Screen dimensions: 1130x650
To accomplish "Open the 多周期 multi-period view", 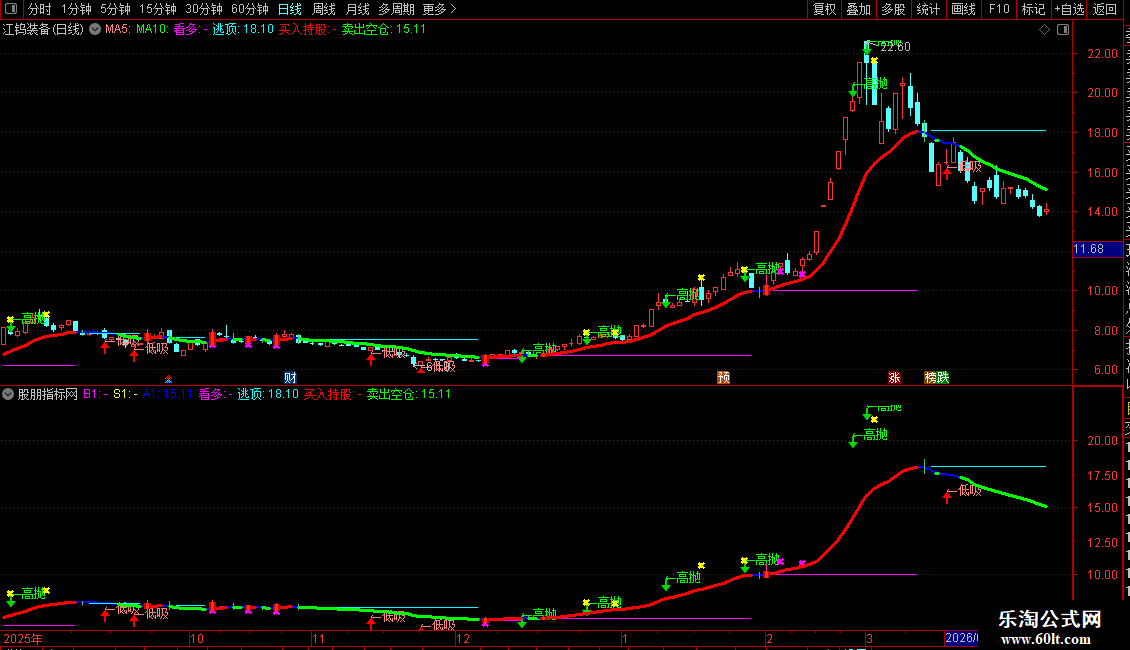I will pyautogui.click(x=396, y=9).
